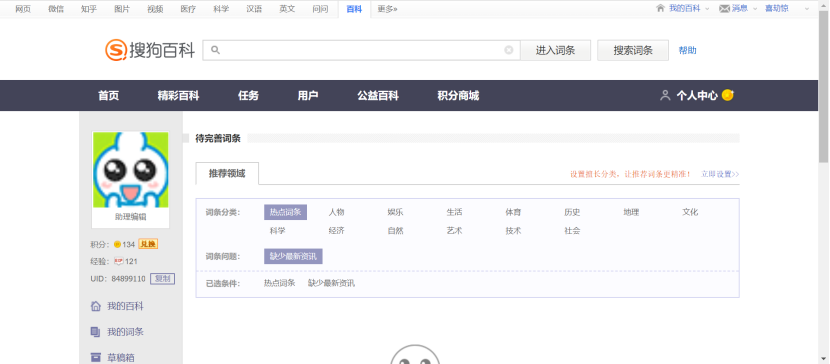Open the 更多» menu in top bar
Viewport: 830px width, 364px height.
click(x=387, y=8)
